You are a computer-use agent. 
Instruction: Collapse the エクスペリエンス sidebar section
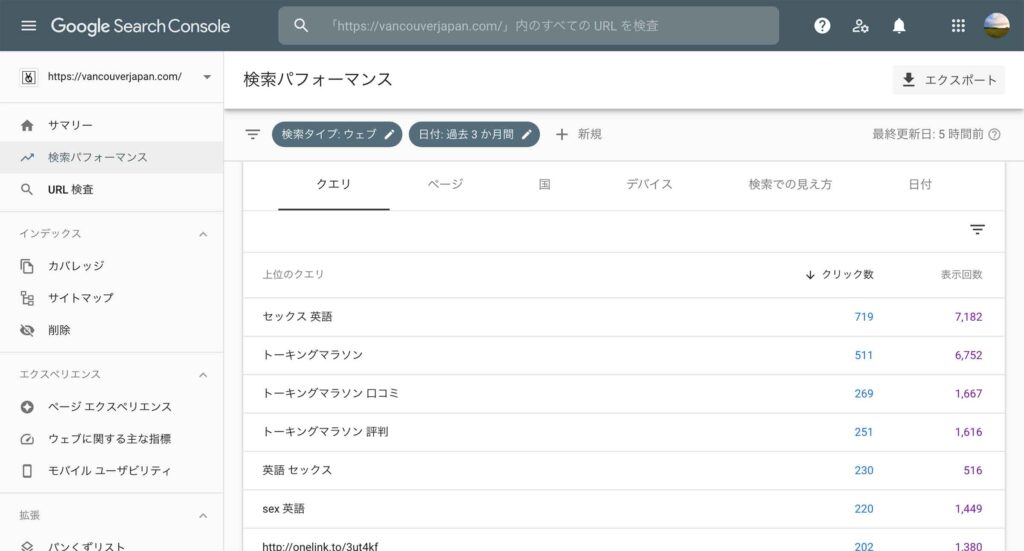(203, 375)
